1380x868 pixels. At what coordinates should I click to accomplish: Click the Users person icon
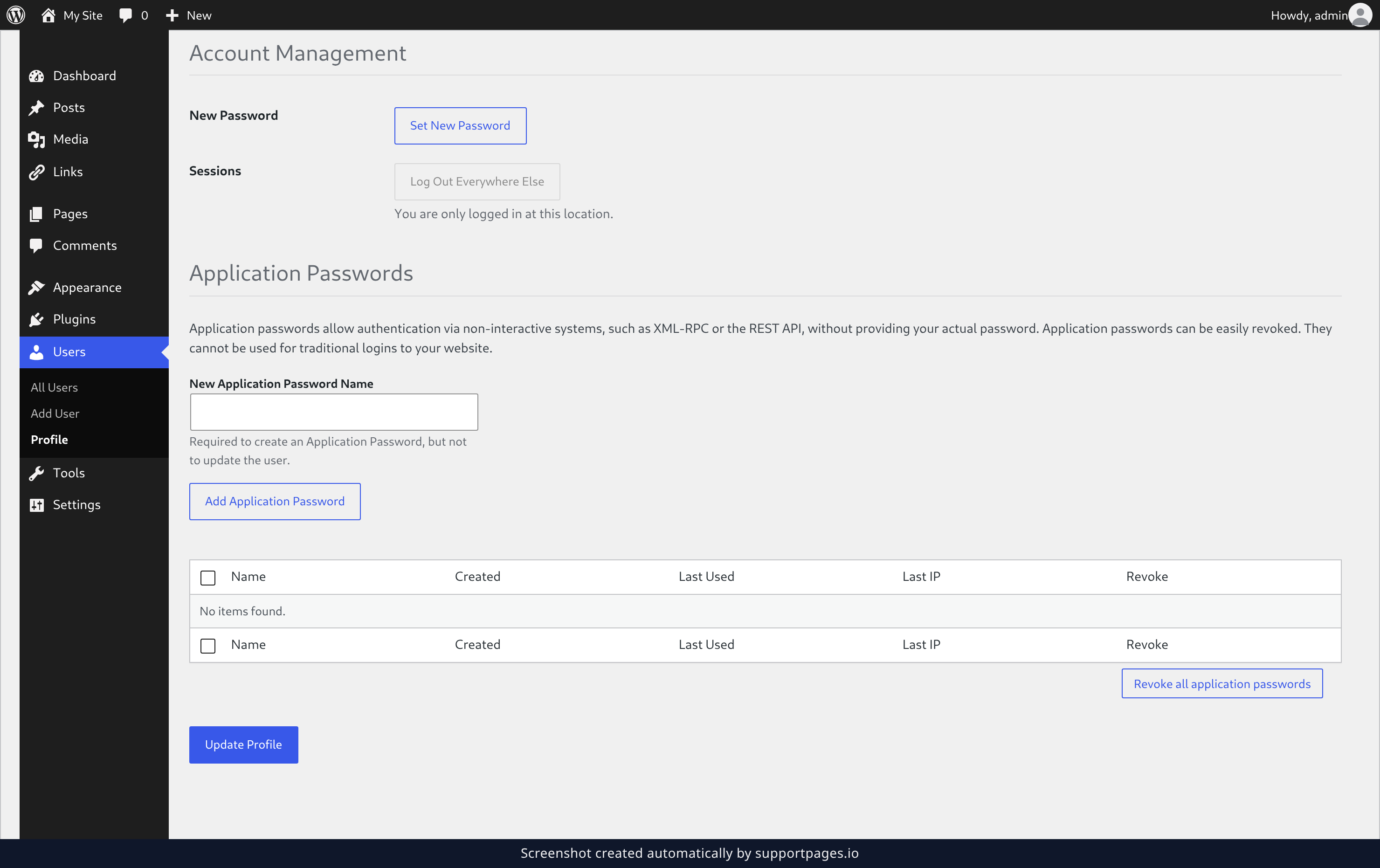37,352
